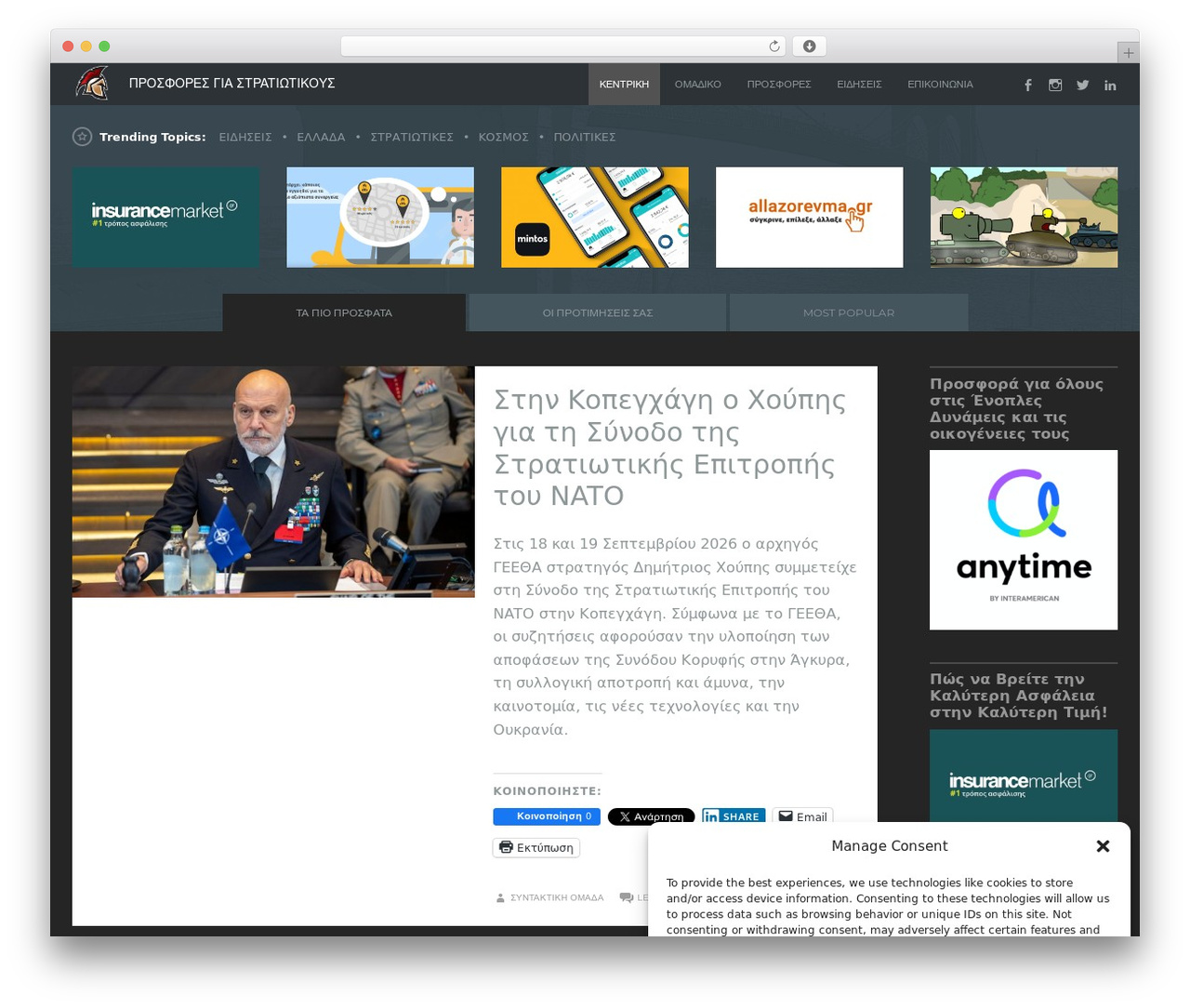Viewport: 1190px width, 1008px height.
Task: Open the NATO admiral article photo
Action: [x=273, y=482]
